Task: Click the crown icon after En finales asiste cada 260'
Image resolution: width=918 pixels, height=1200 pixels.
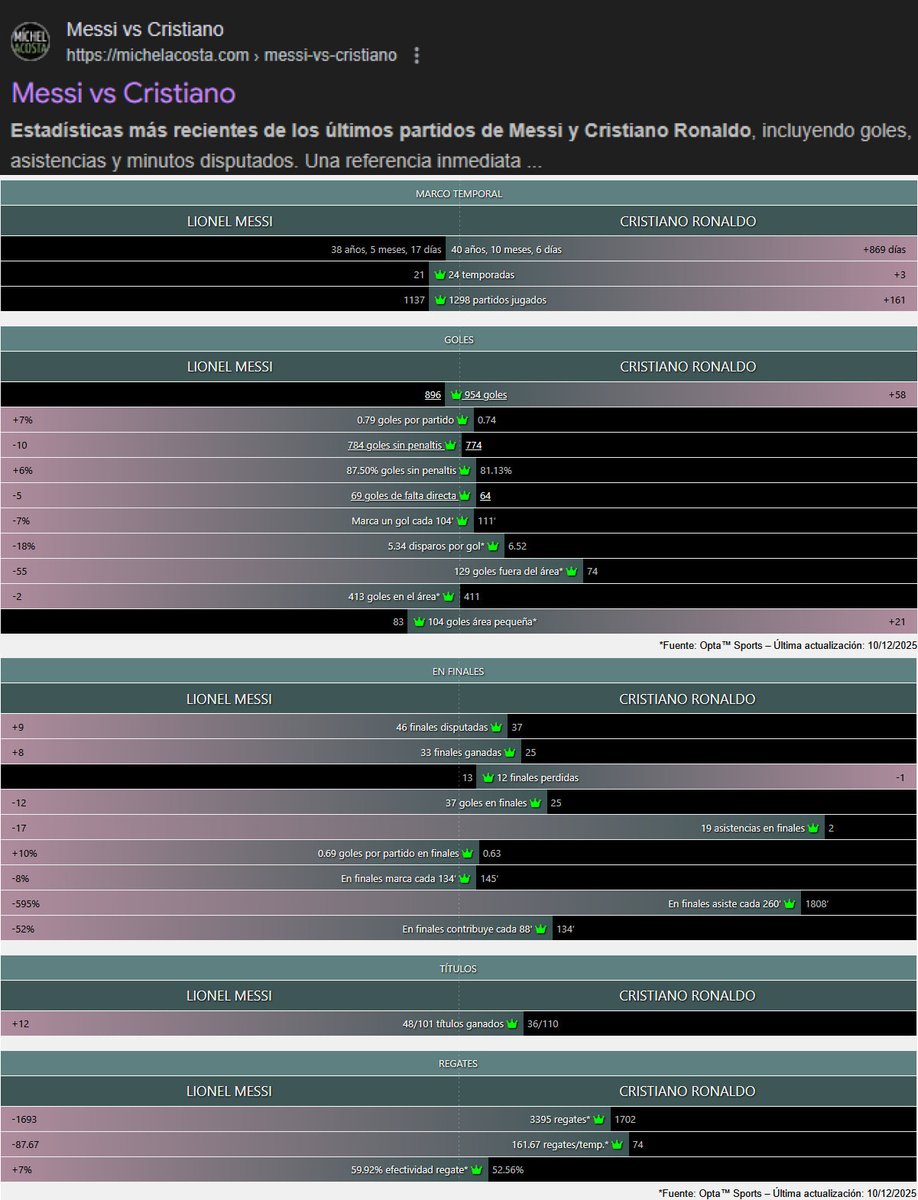Action: (791, 903)
